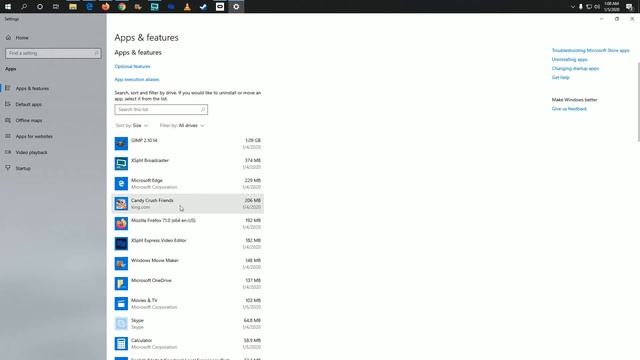Click the Search this list field
Image resolution: width=640 pixels, height=360 pixels.
tap(161, 109)
